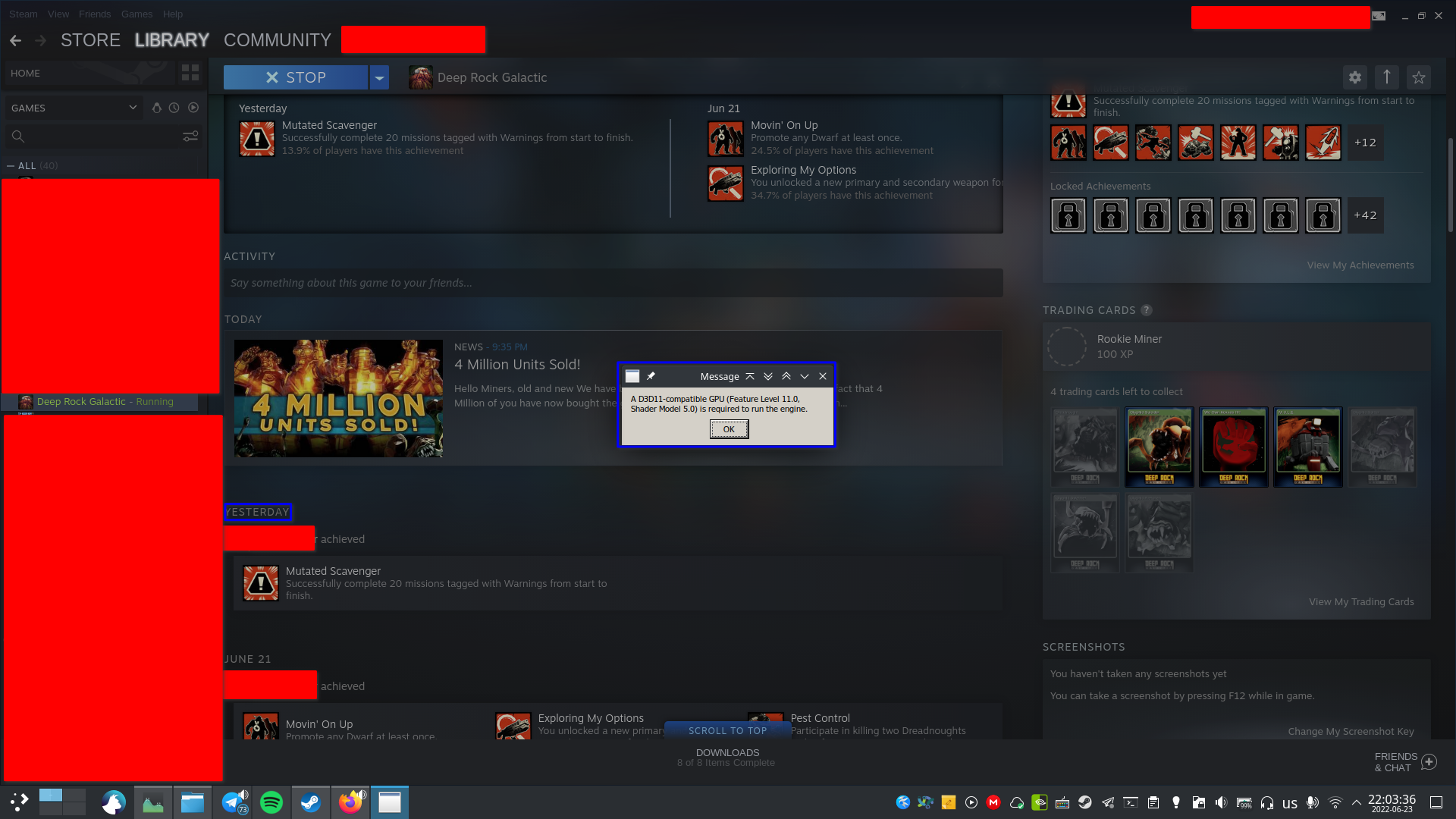Click the us keyboard layout indicator
This screenshot has width=1456, height=819.
pos(1290,803)
